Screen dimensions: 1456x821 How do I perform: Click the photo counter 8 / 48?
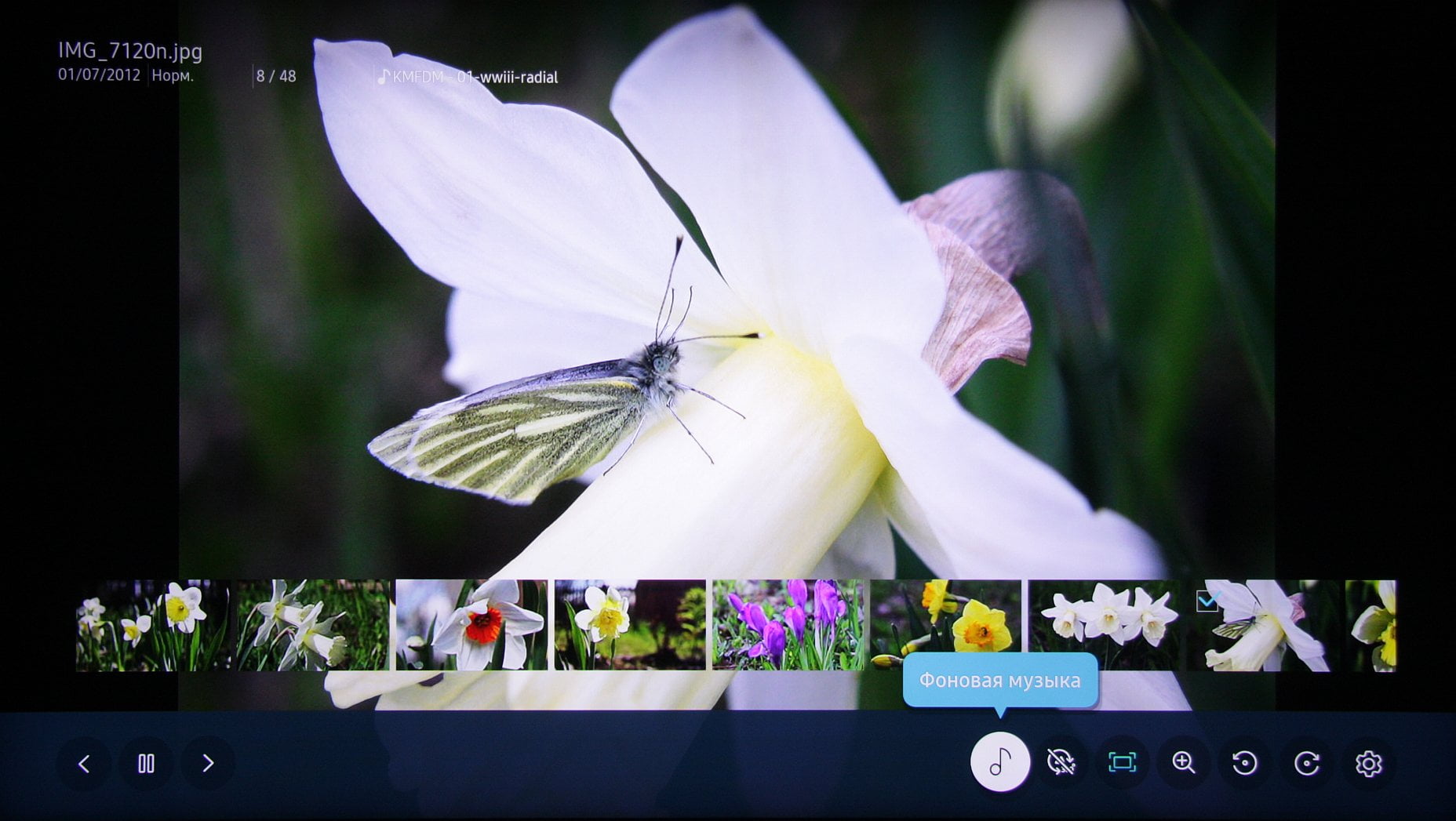pos(276,76)
